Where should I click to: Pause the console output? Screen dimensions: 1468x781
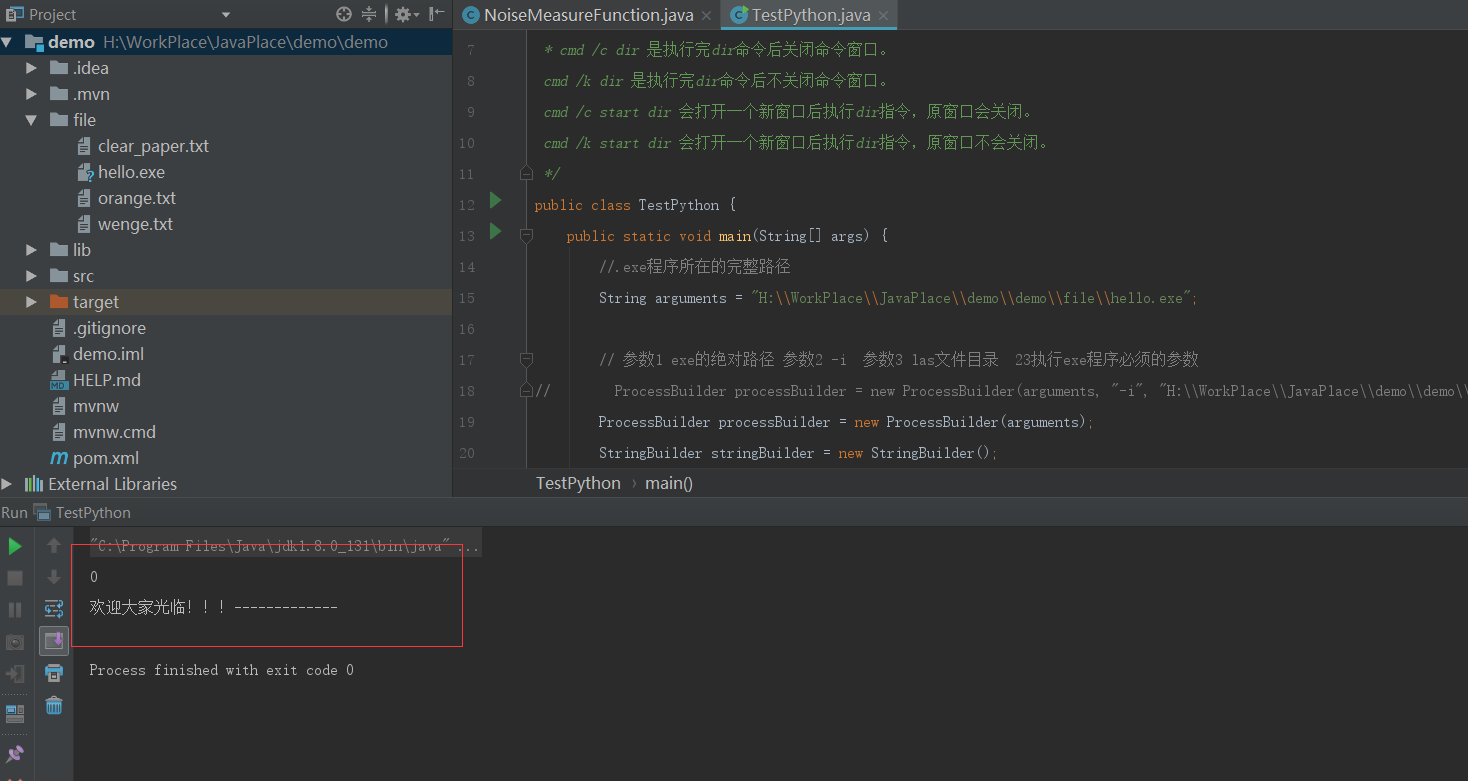(14, 608)
